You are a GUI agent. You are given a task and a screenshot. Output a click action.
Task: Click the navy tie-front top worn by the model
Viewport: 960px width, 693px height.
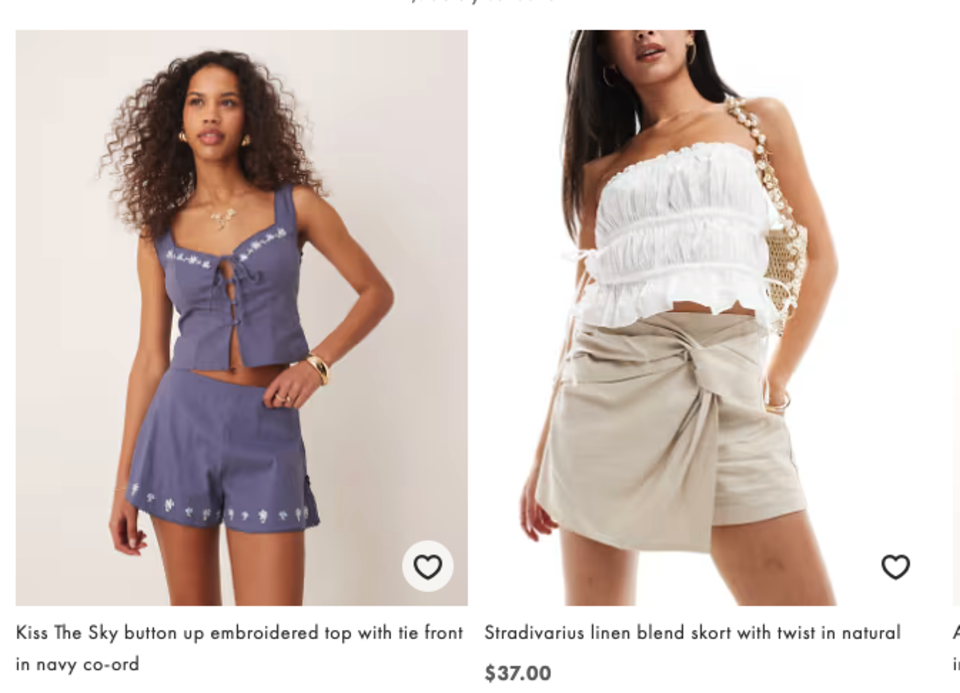[233, 282]
